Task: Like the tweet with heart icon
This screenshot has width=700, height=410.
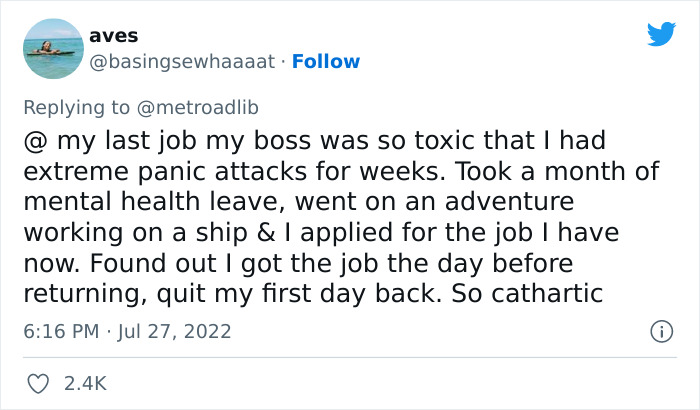Action: click(39, 383)
